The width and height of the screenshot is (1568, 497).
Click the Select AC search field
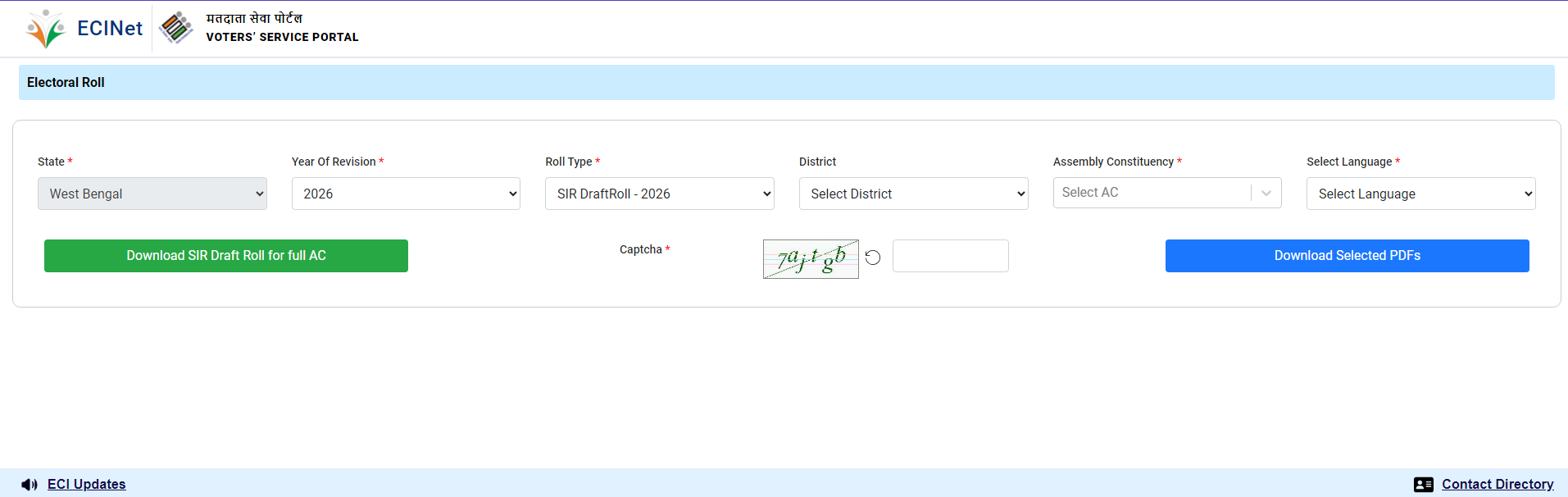coord(1151,193)
